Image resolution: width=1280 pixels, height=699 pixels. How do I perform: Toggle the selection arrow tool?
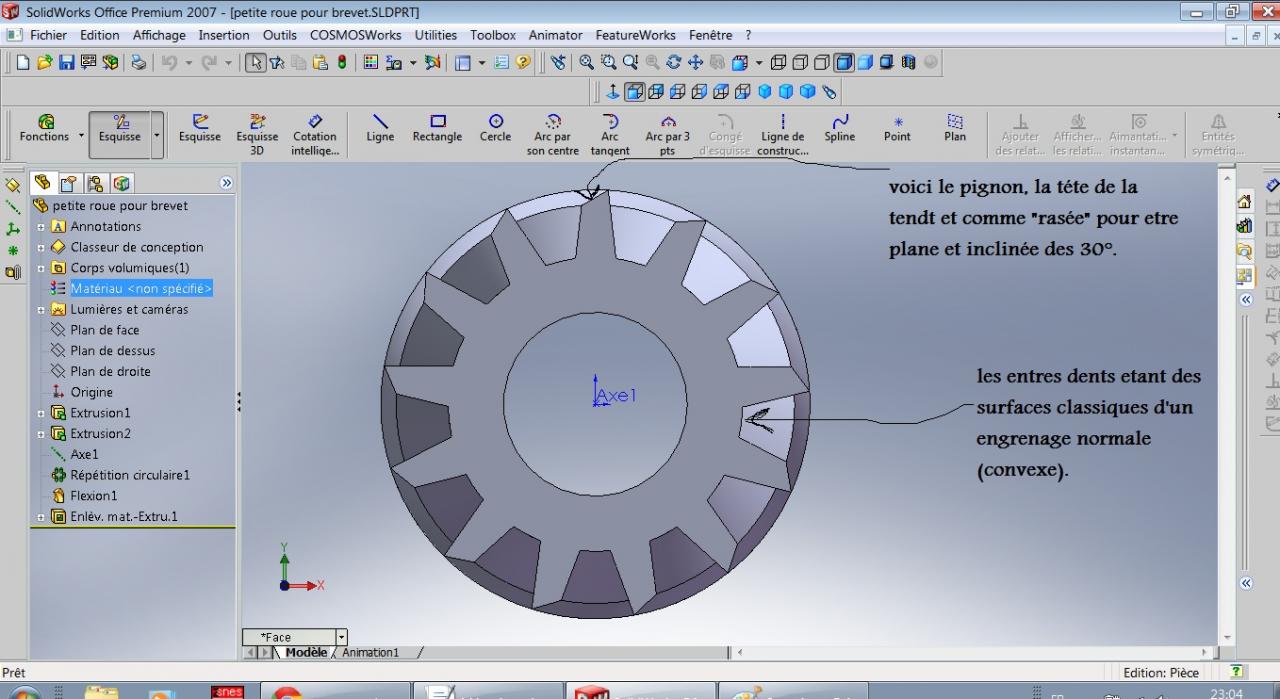pos(256,62)
